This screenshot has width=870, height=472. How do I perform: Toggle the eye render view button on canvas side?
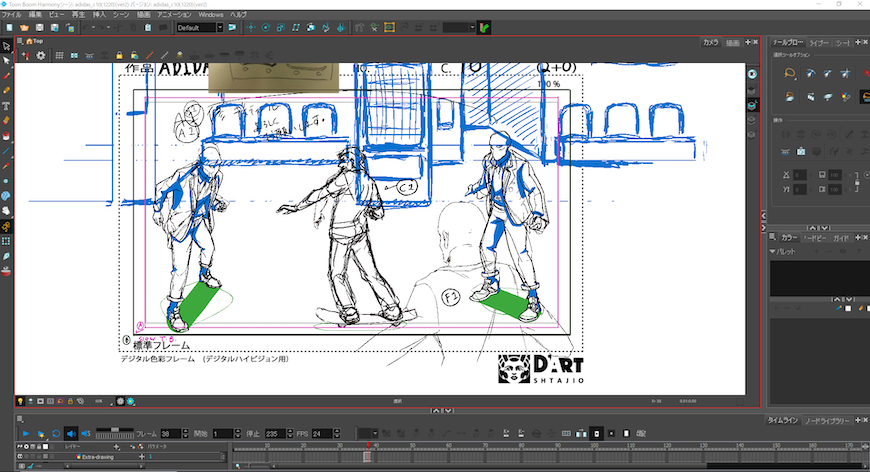pos(752,74)
